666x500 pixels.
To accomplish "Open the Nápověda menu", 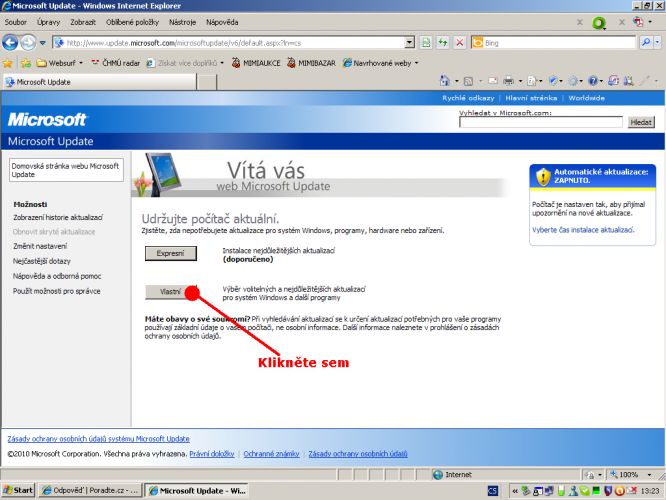I will (x=222, y=22).
